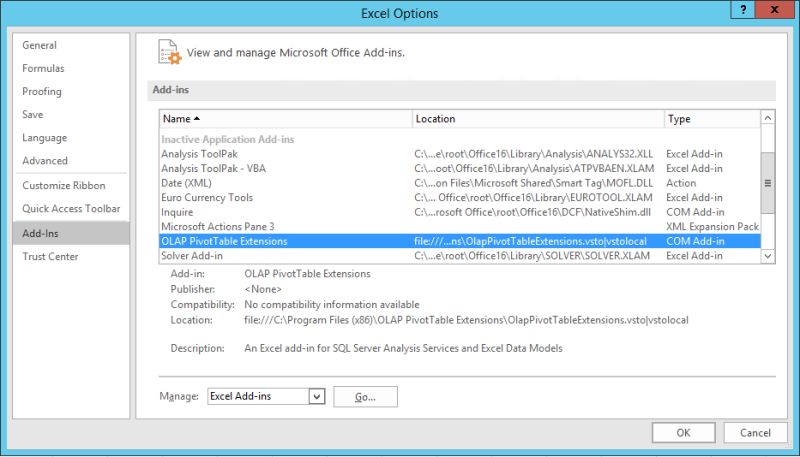Click the Action type cell
The image size is (800, 457).
point(681,183)
